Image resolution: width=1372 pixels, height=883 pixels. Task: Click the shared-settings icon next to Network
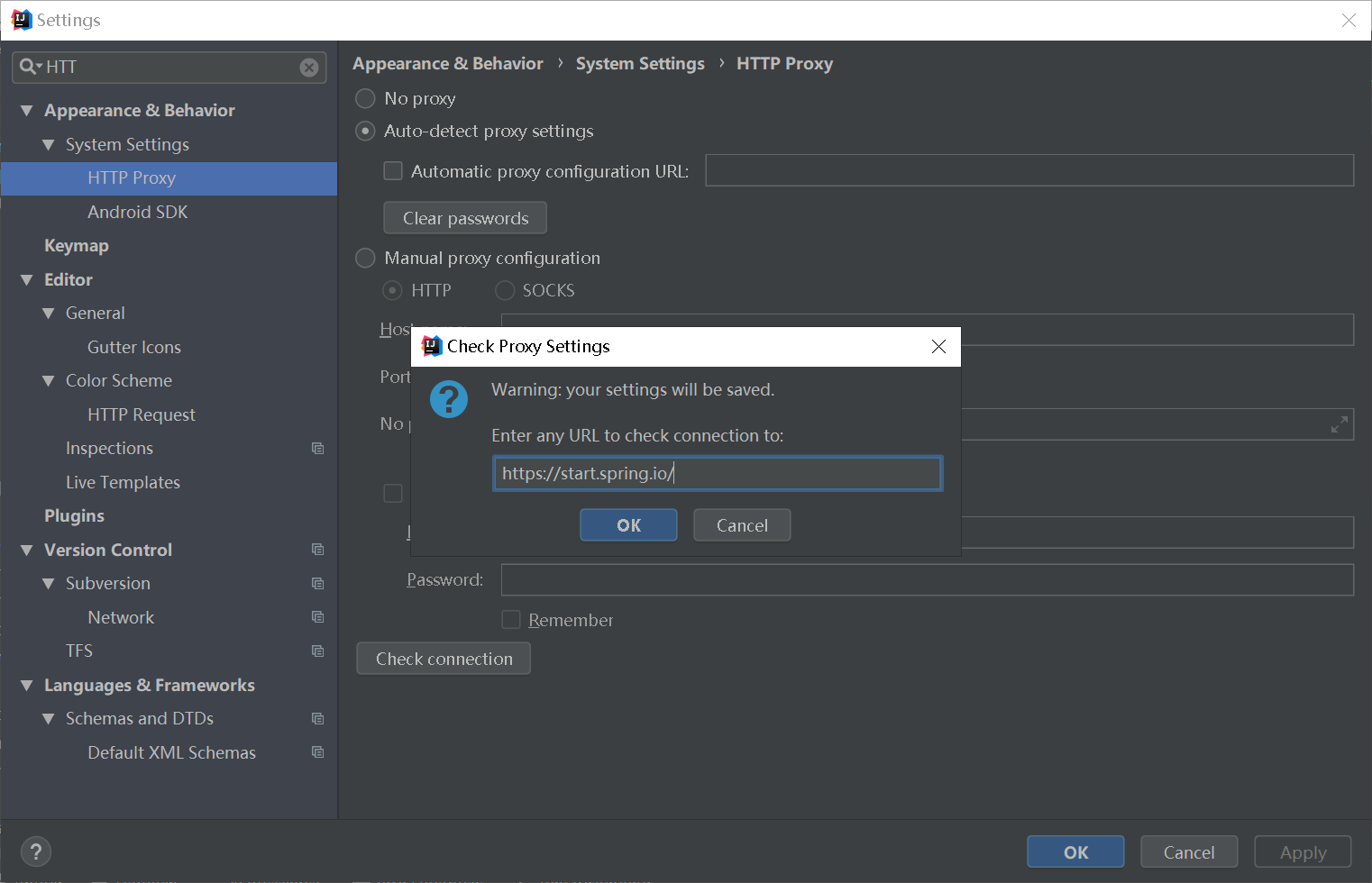pyautogui.click(x=317, y=616)
